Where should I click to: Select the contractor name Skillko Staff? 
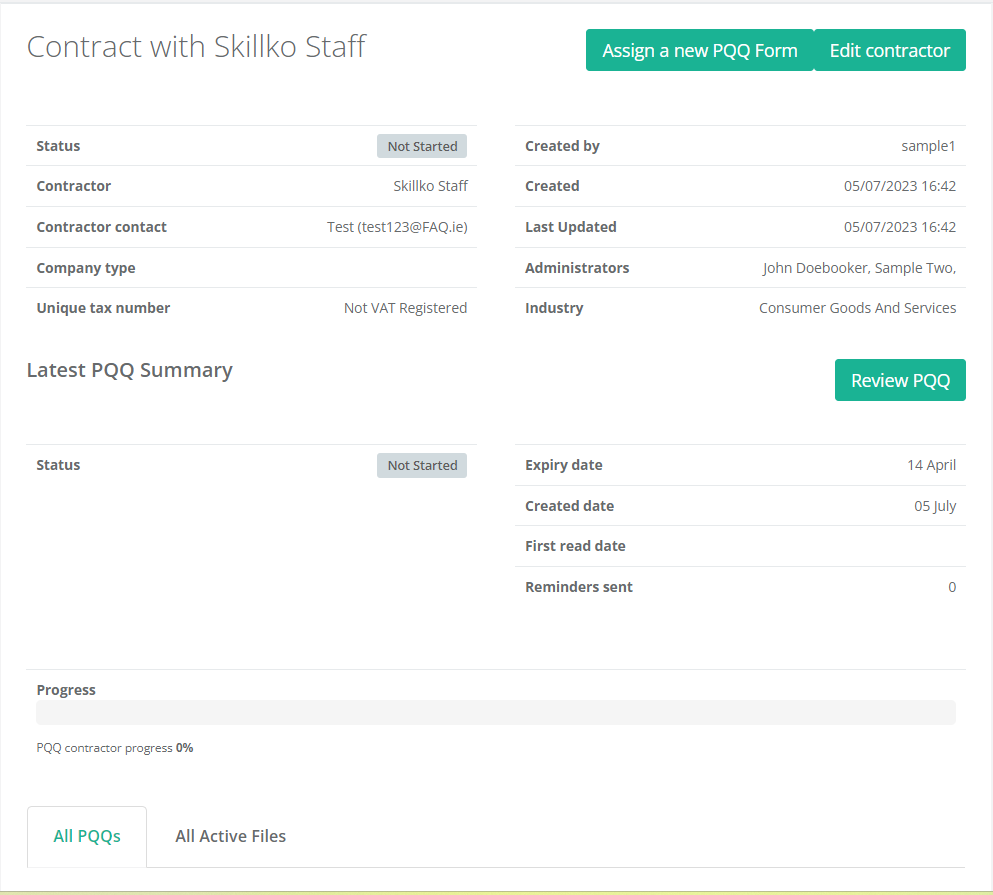(430, 186)
